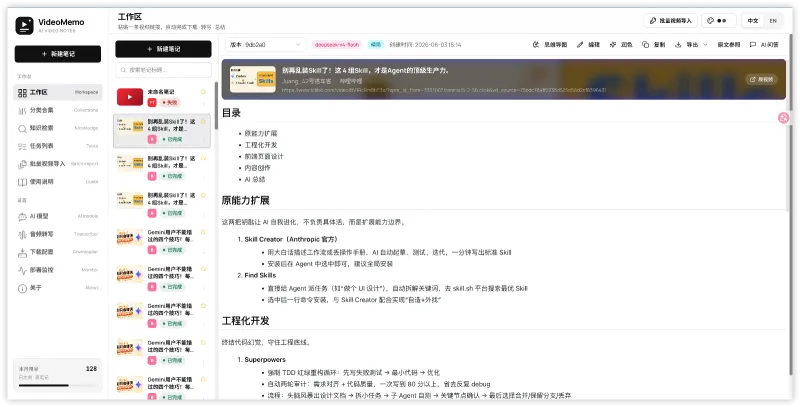Open 关于 About in the sidebar
This screenshot has width=800, height=407.
click(x=58, y=288)
